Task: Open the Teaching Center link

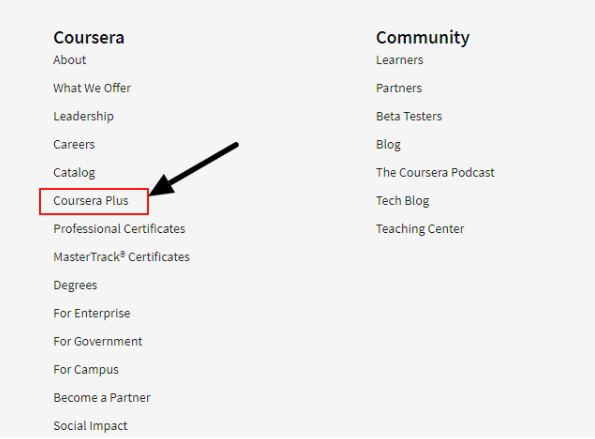Action: 420,229
